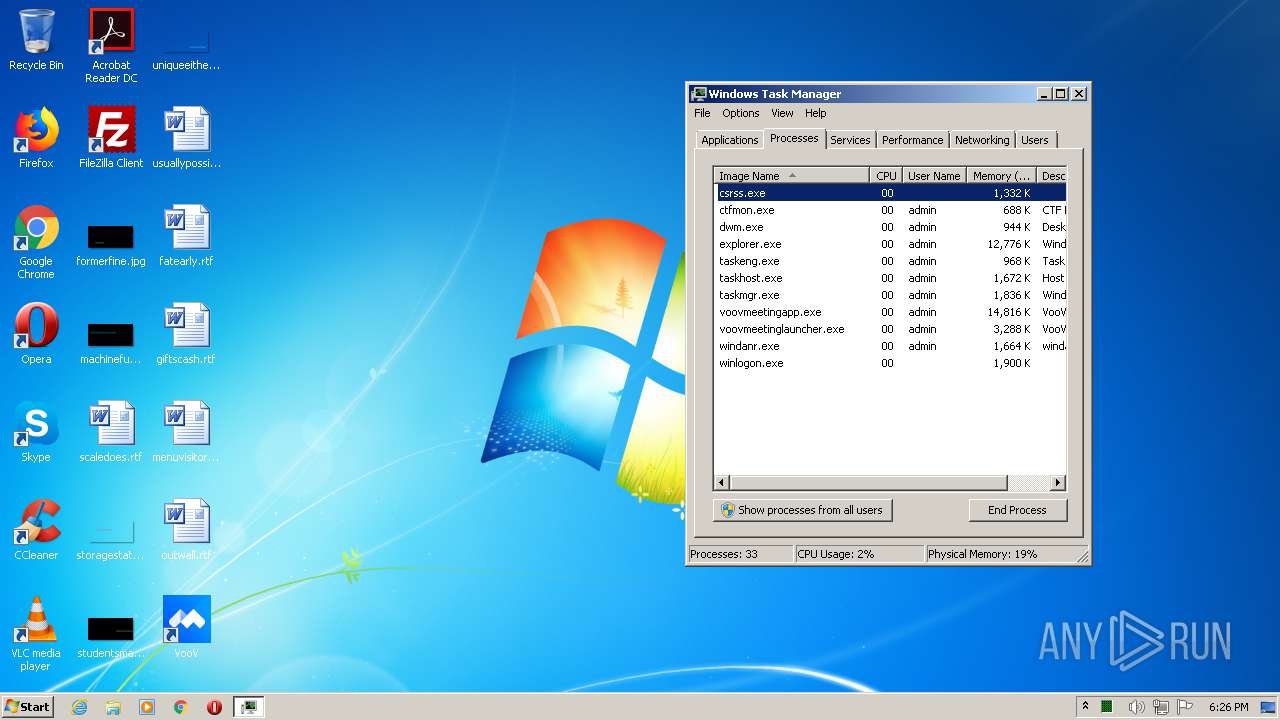Select the voovmeetingapp.exe process row
The height and width of the screenshot is (720, 1280).
coord(891,312)
